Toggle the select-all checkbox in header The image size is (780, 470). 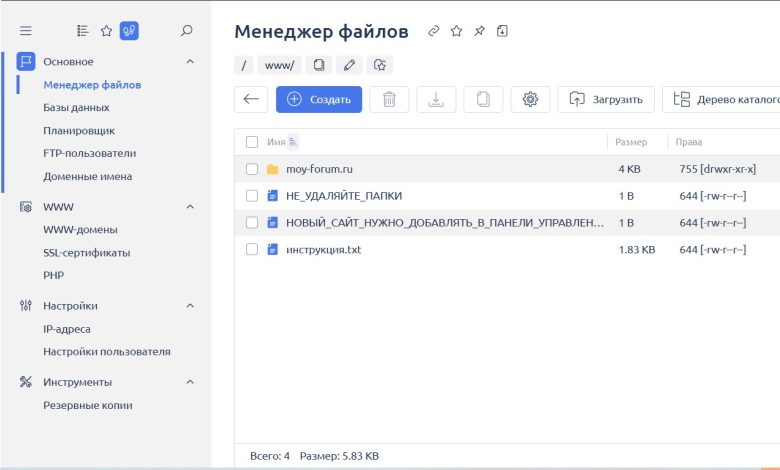(252, 142)
